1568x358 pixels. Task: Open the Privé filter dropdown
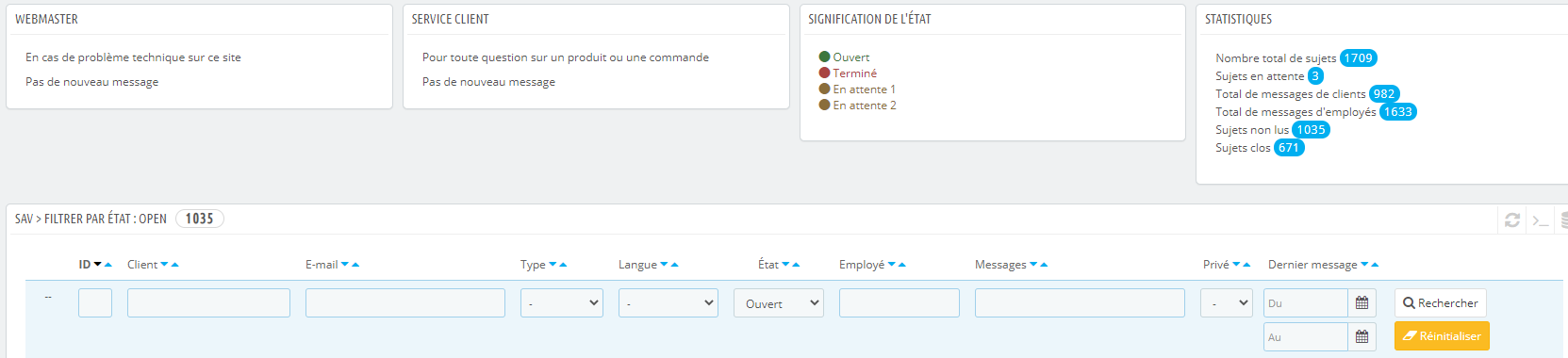pos(1227,302)
